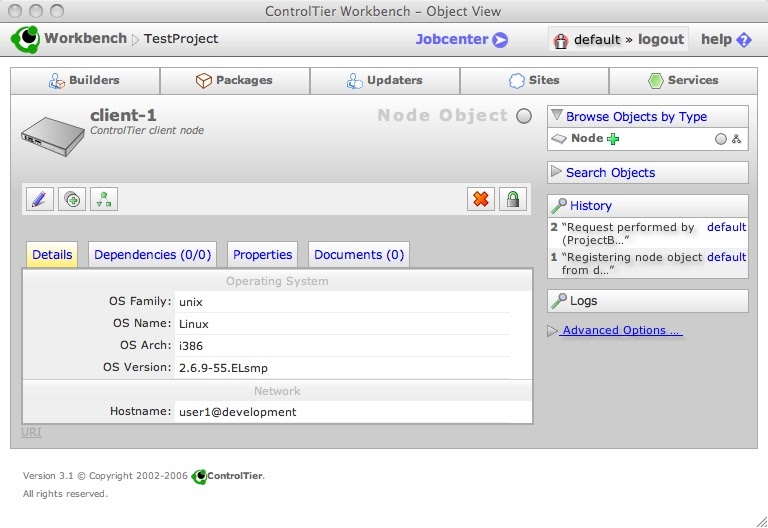Toggle the Node Object circle indicator

point(524,116)
